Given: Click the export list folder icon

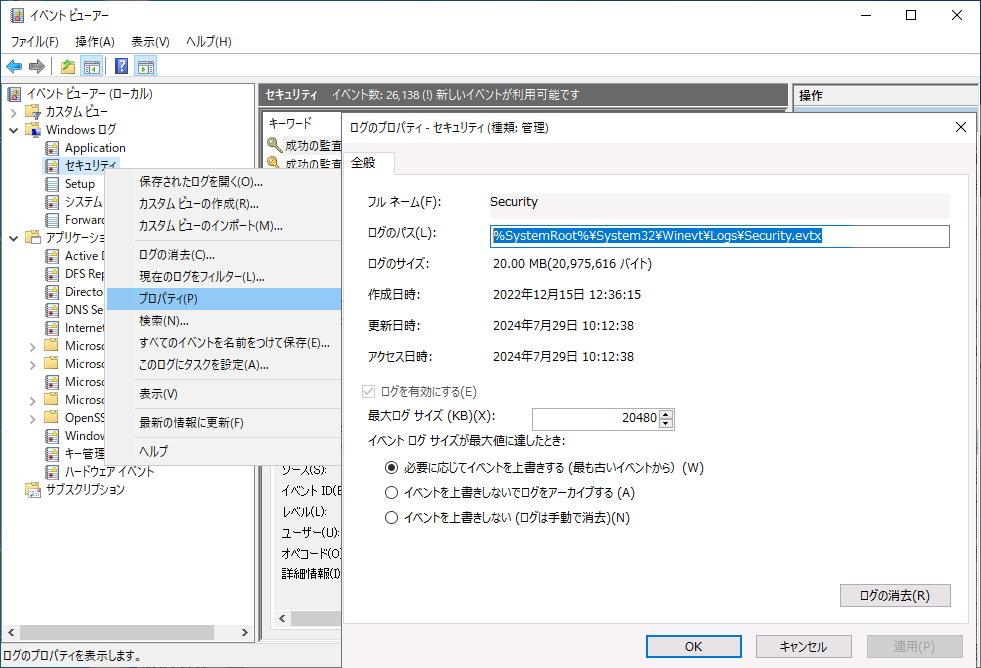Looking at the screenshot, I should (66, 66).
